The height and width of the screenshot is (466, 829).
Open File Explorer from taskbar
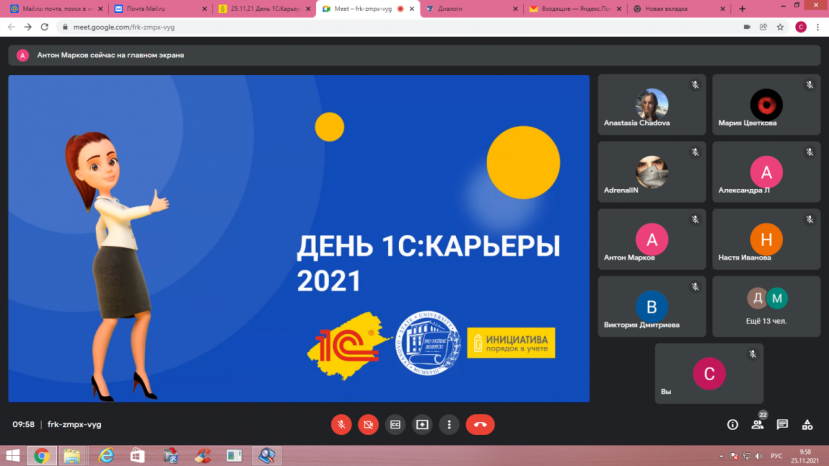(x=72, y=455)
